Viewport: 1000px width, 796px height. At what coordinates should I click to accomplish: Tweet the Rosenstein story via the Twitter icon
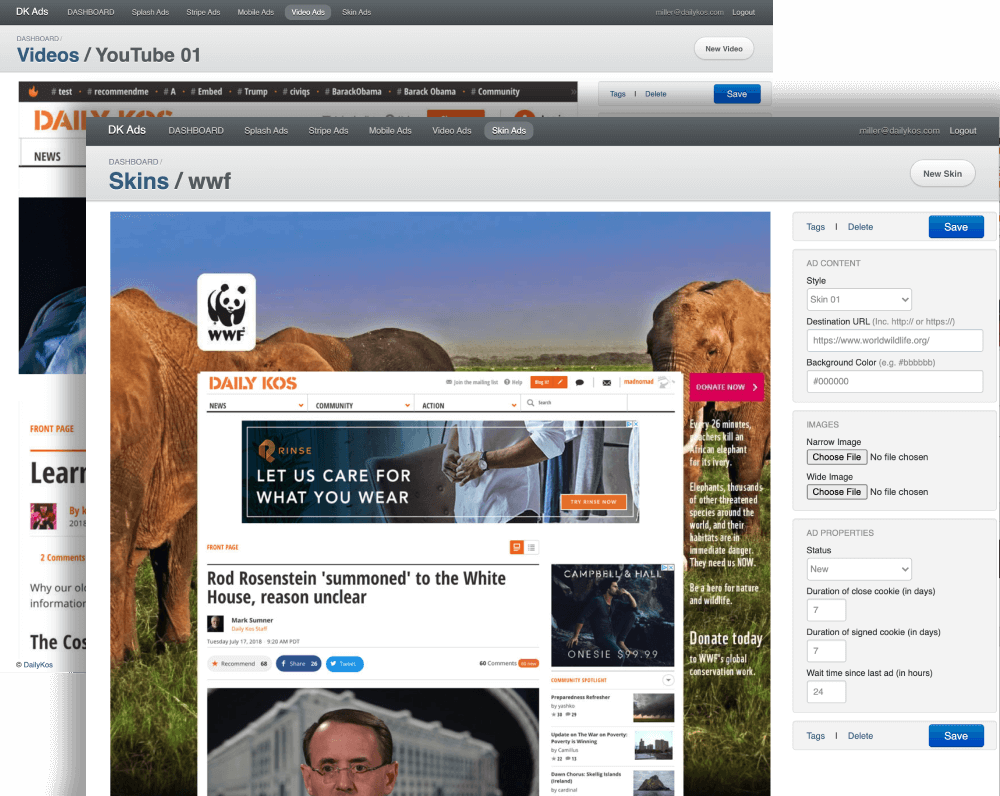(x=344, y=663)
